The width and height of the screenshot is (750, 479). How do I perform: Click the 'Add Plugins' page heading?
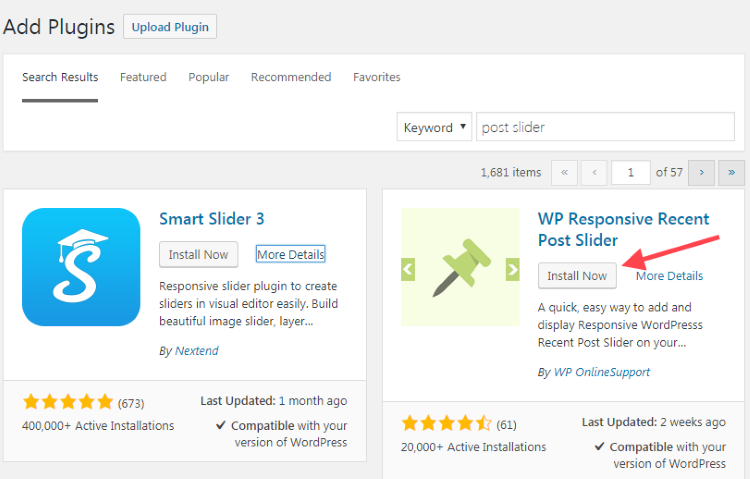tap(59, 27)
